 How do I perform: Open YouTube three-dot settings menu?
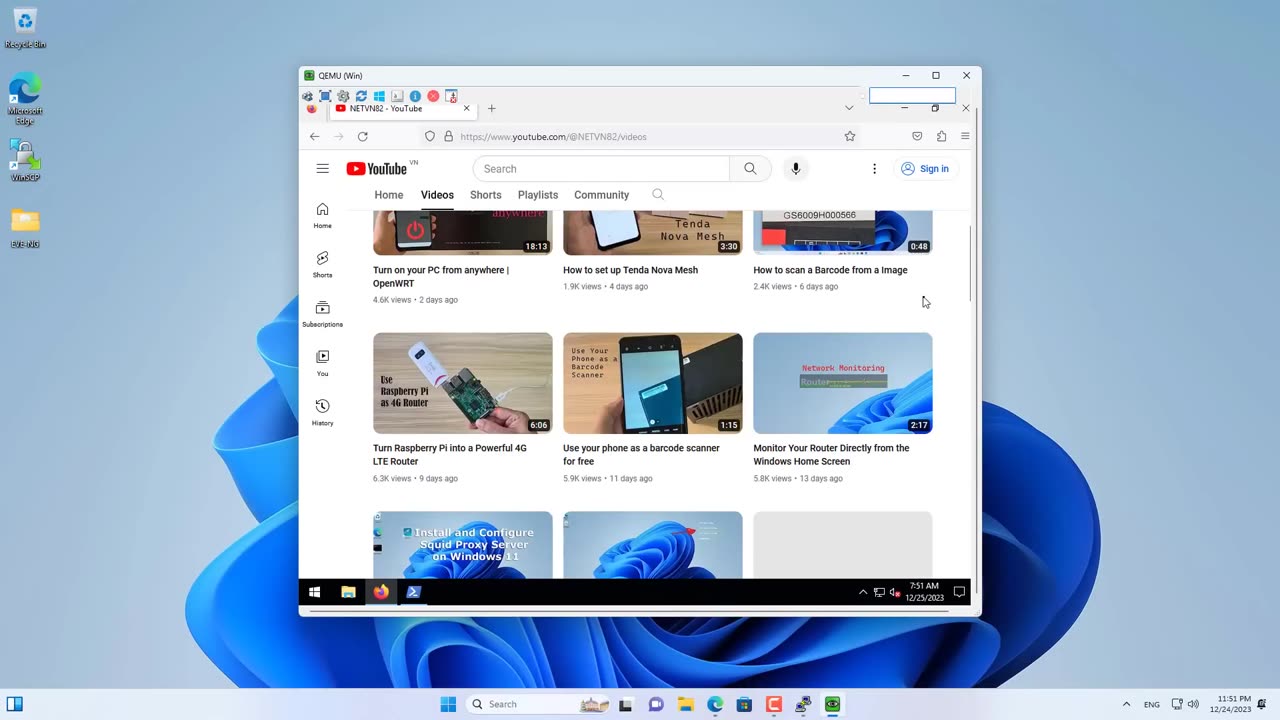874,169
